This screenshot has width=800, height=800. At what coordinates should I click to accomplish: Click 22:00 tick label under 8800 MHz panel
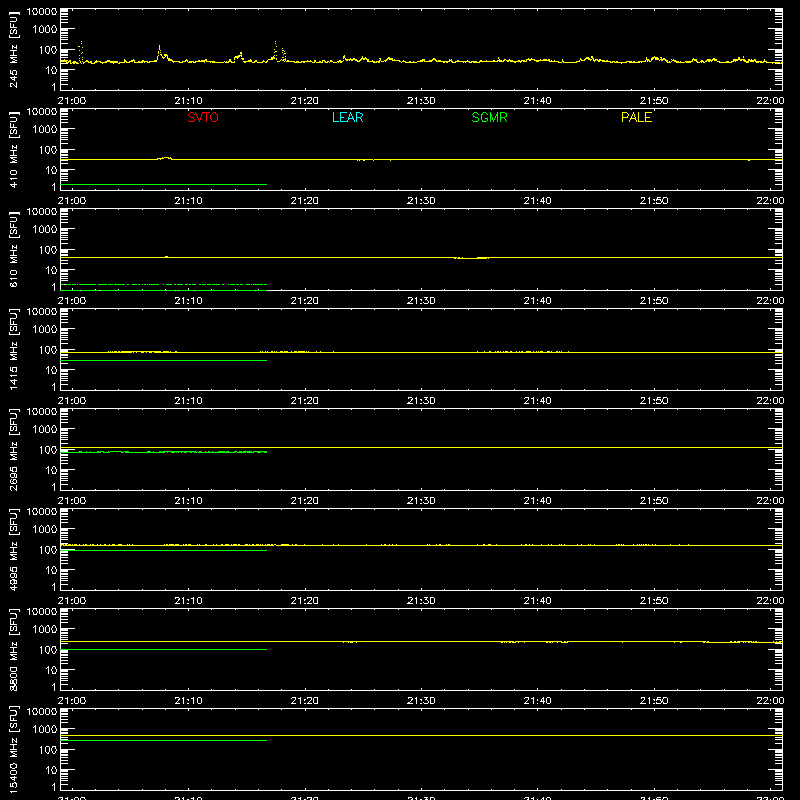[x=770, y=701]
